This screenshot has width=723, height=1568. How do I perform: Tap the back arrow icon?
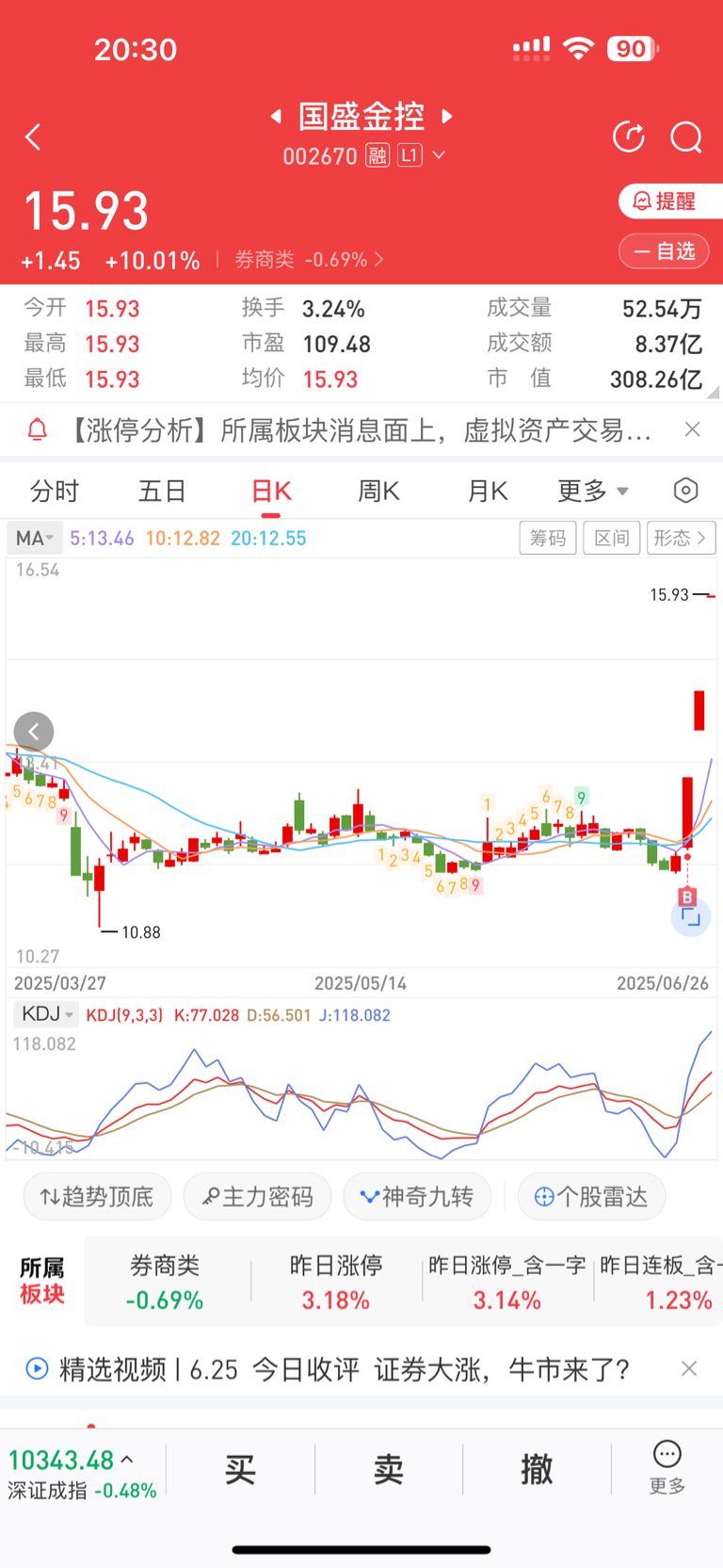pos(34,137)
